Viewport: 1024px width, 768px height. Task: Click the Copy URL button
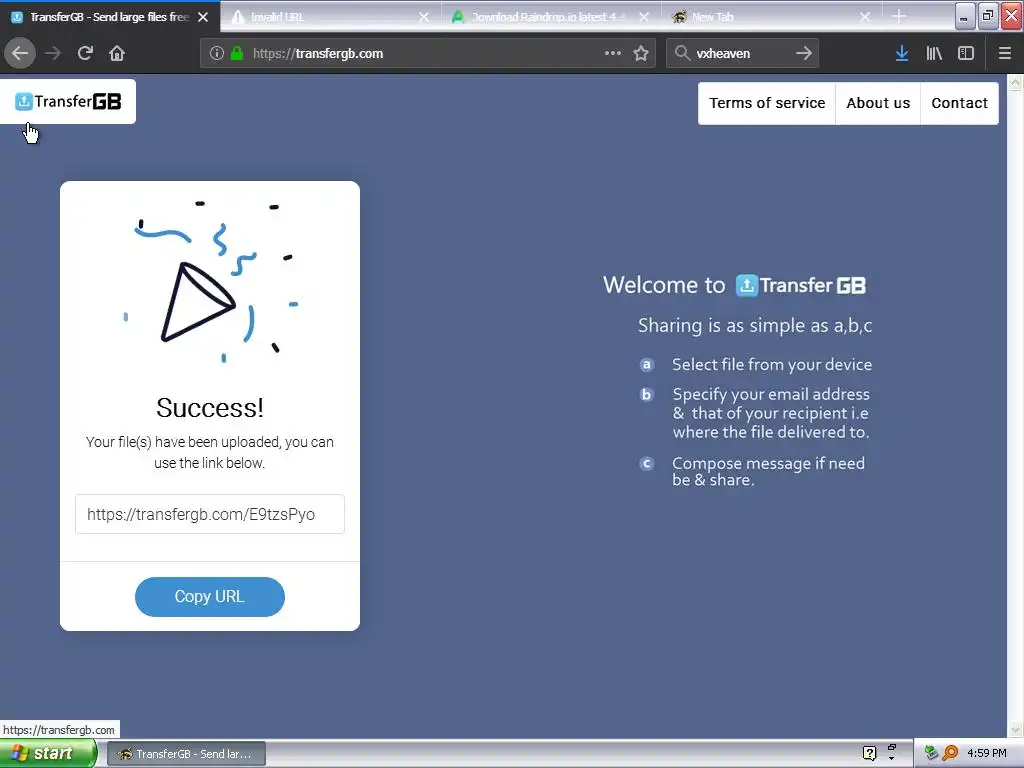[210, 596]
